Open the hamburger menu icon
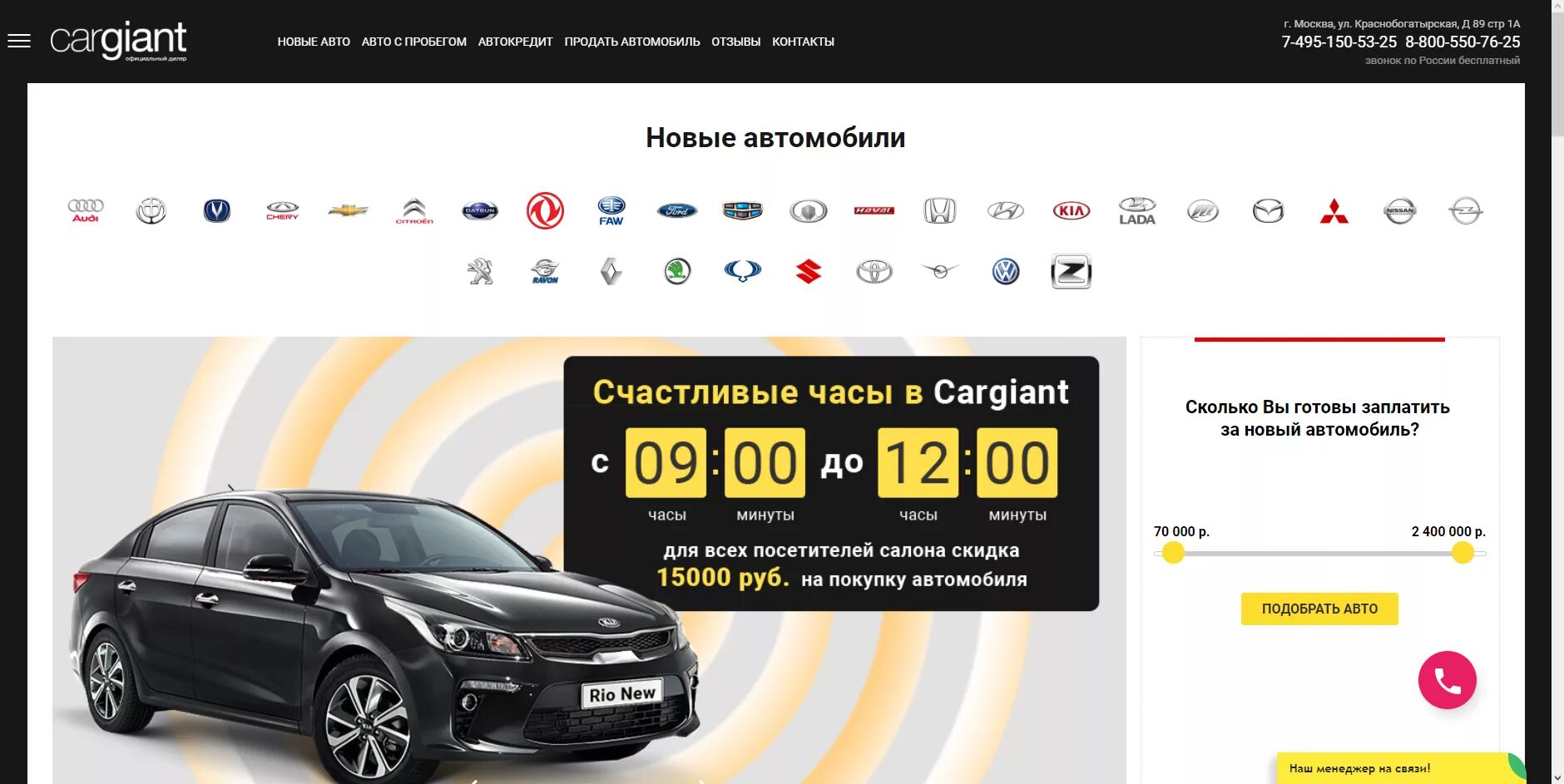The width and height of the screenshot is (1564, 784). coord(18,42)
